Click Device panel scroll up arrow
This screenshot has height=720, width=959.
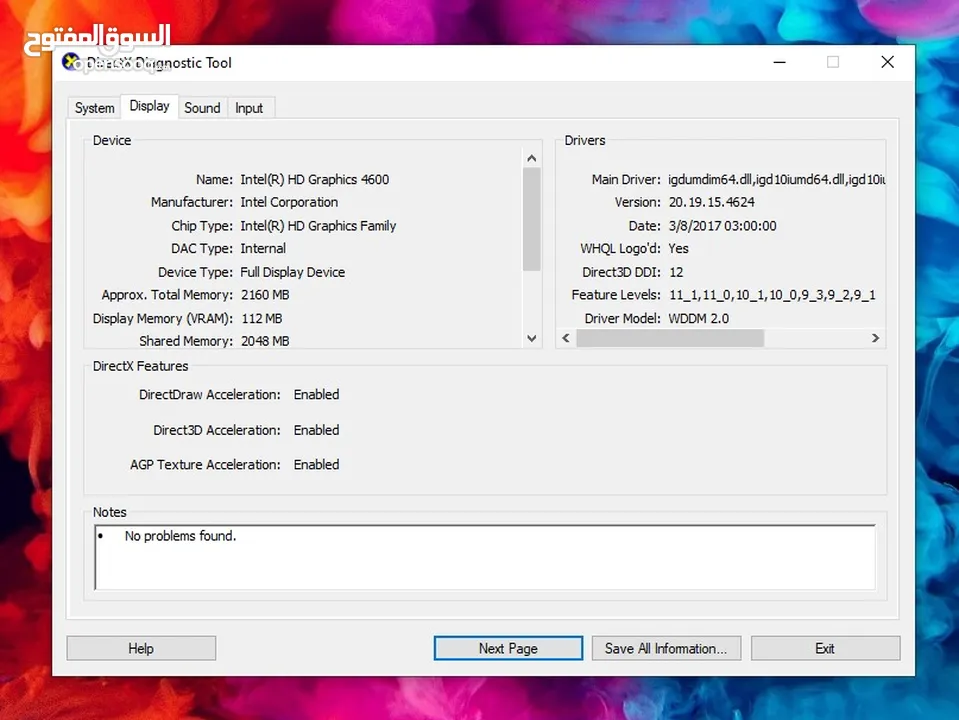tap(531, 158)
